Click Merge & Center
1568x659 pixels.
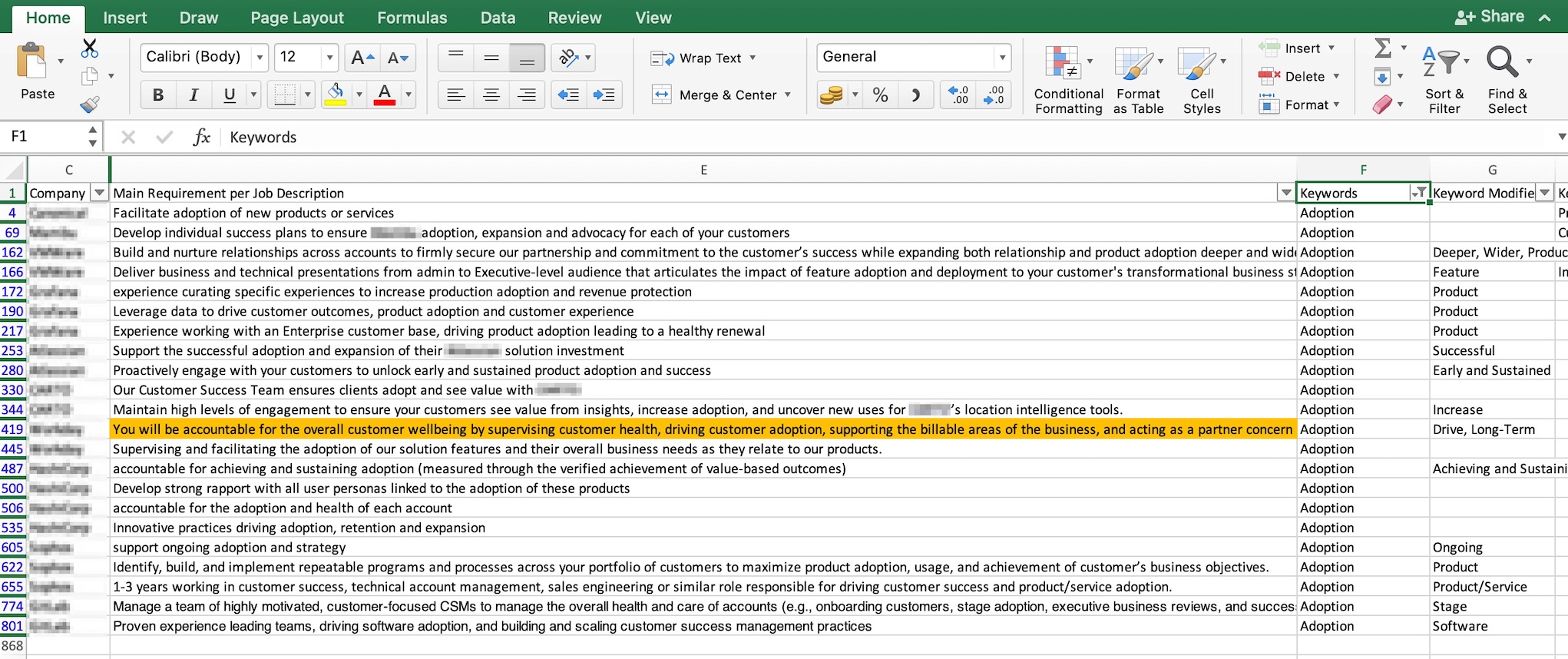click(715, 95)
